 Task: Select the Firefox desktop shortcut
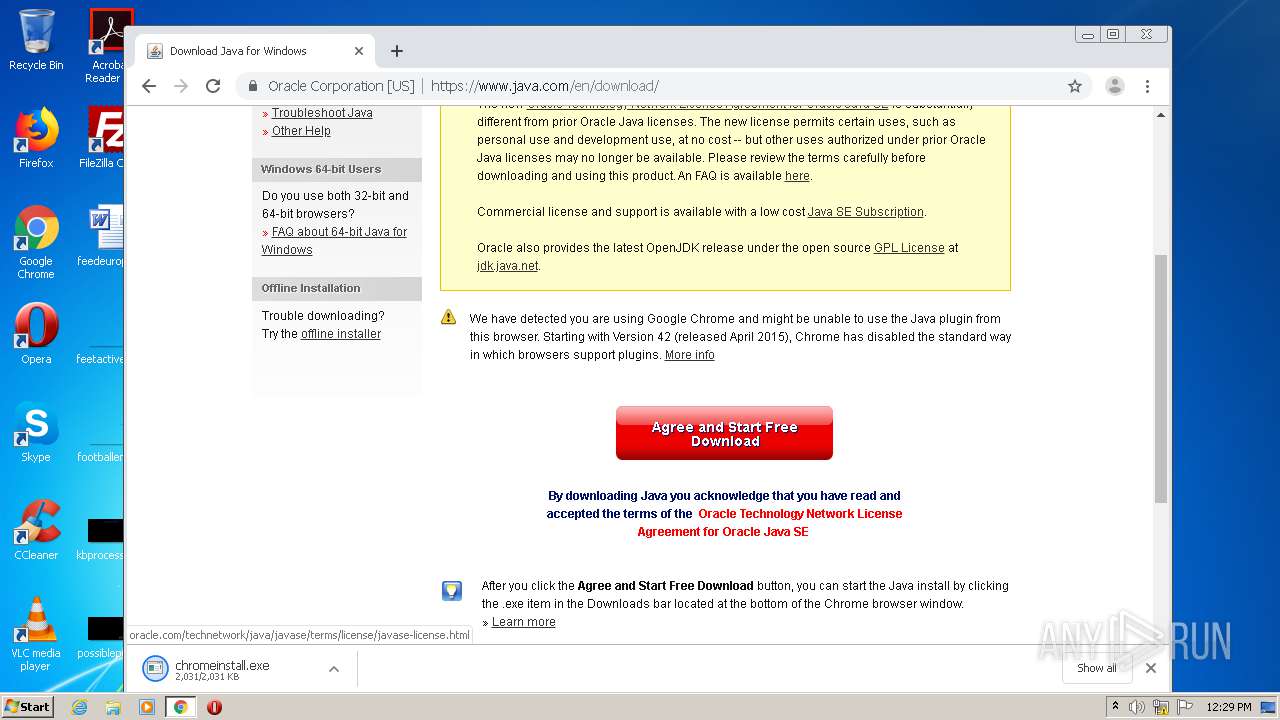(x=36, y=138)
